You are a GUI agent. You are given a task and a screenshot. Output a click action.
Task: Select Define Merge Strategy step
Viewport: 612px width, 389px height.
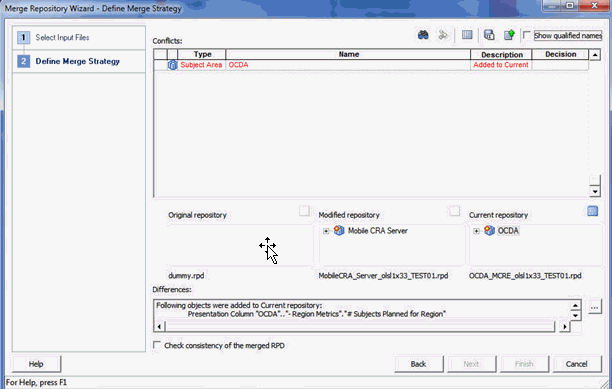click(x=78, y=61)
